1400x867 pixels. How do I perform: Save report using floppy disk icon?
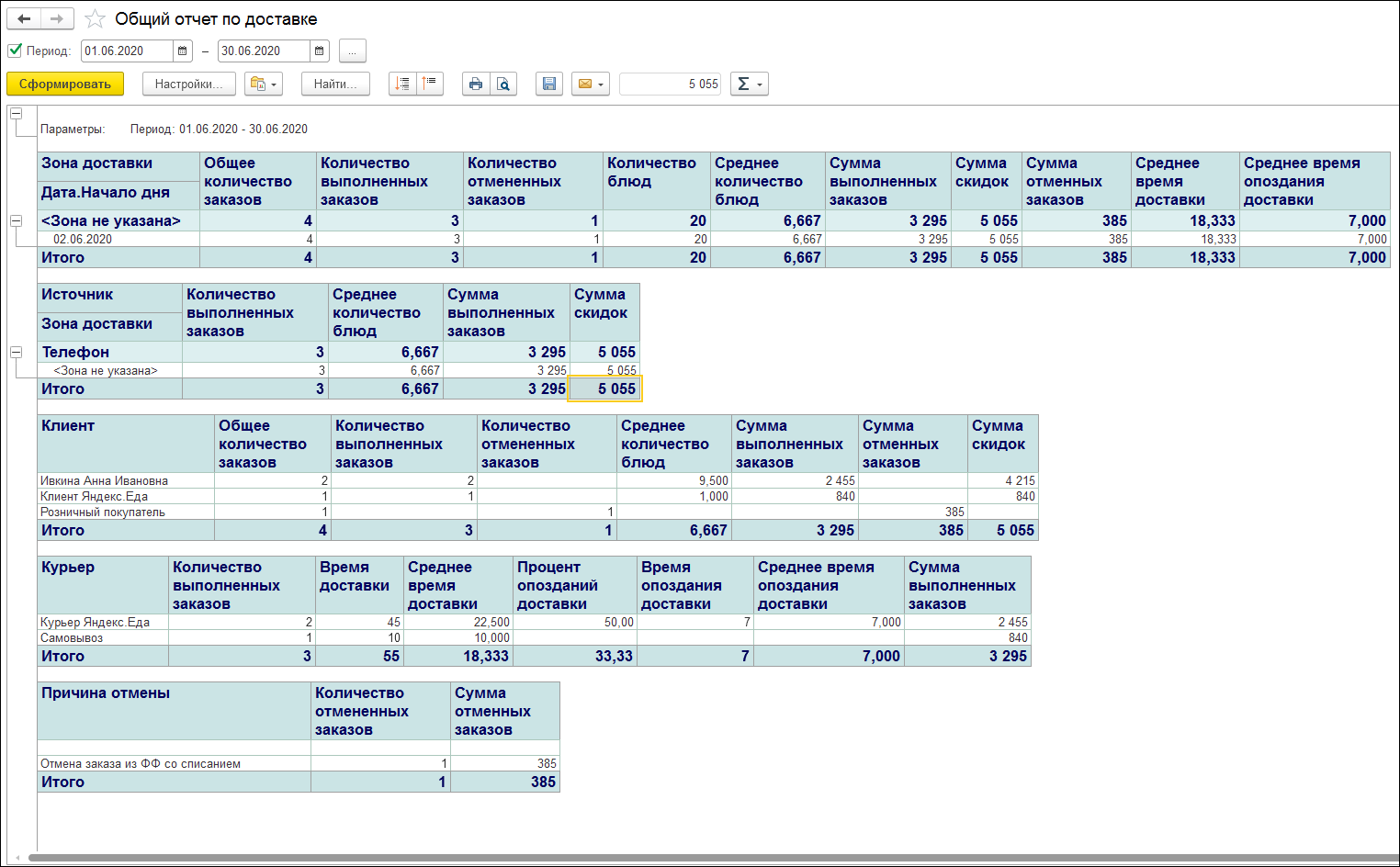(549, 84)
